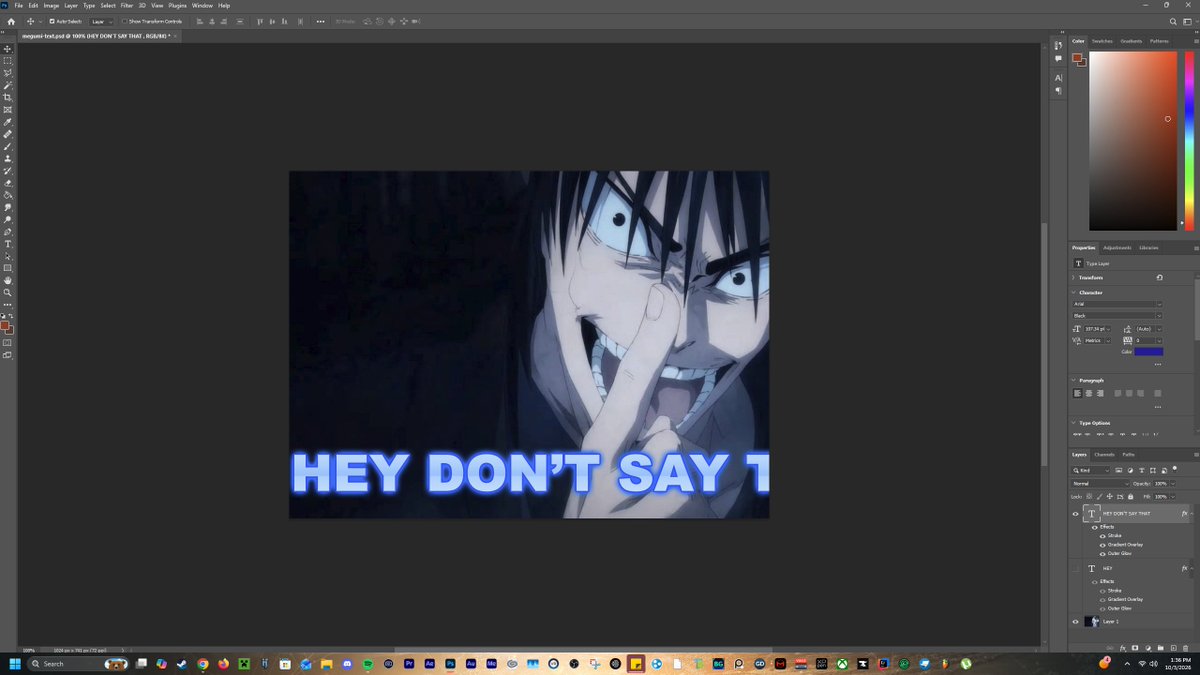Click the Windows Start button

pos(15,663)
